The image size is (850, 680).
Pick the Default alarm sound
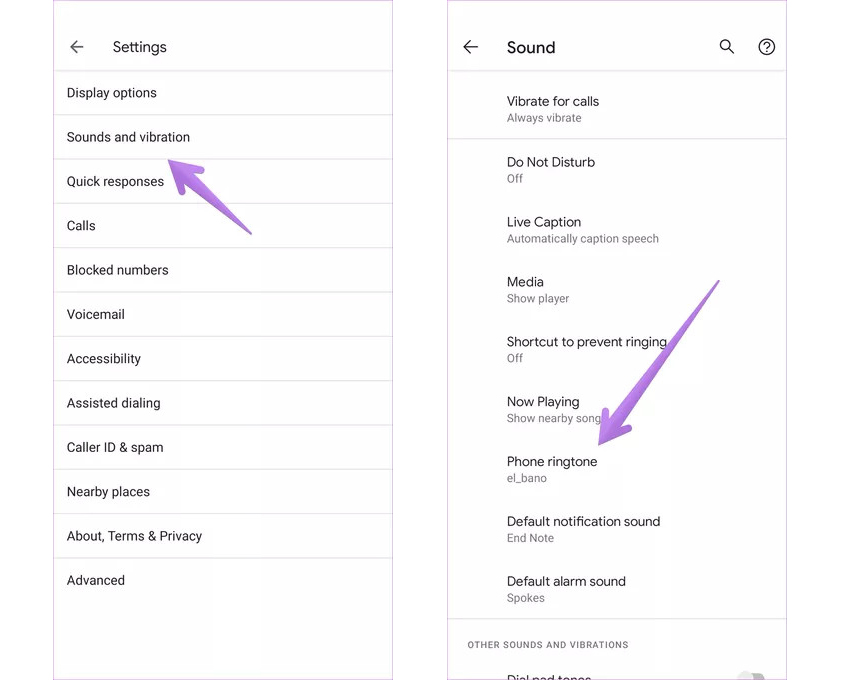(566, 589)
